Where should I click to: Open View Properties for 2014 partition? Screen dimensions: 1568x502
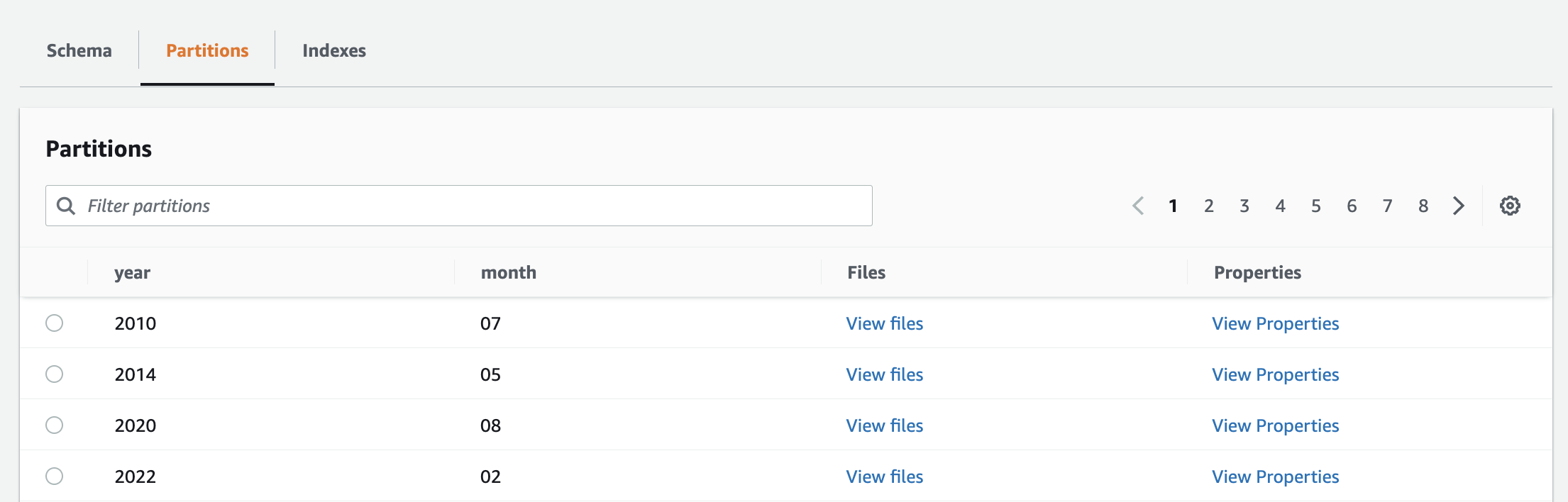tap(1275, 374)
